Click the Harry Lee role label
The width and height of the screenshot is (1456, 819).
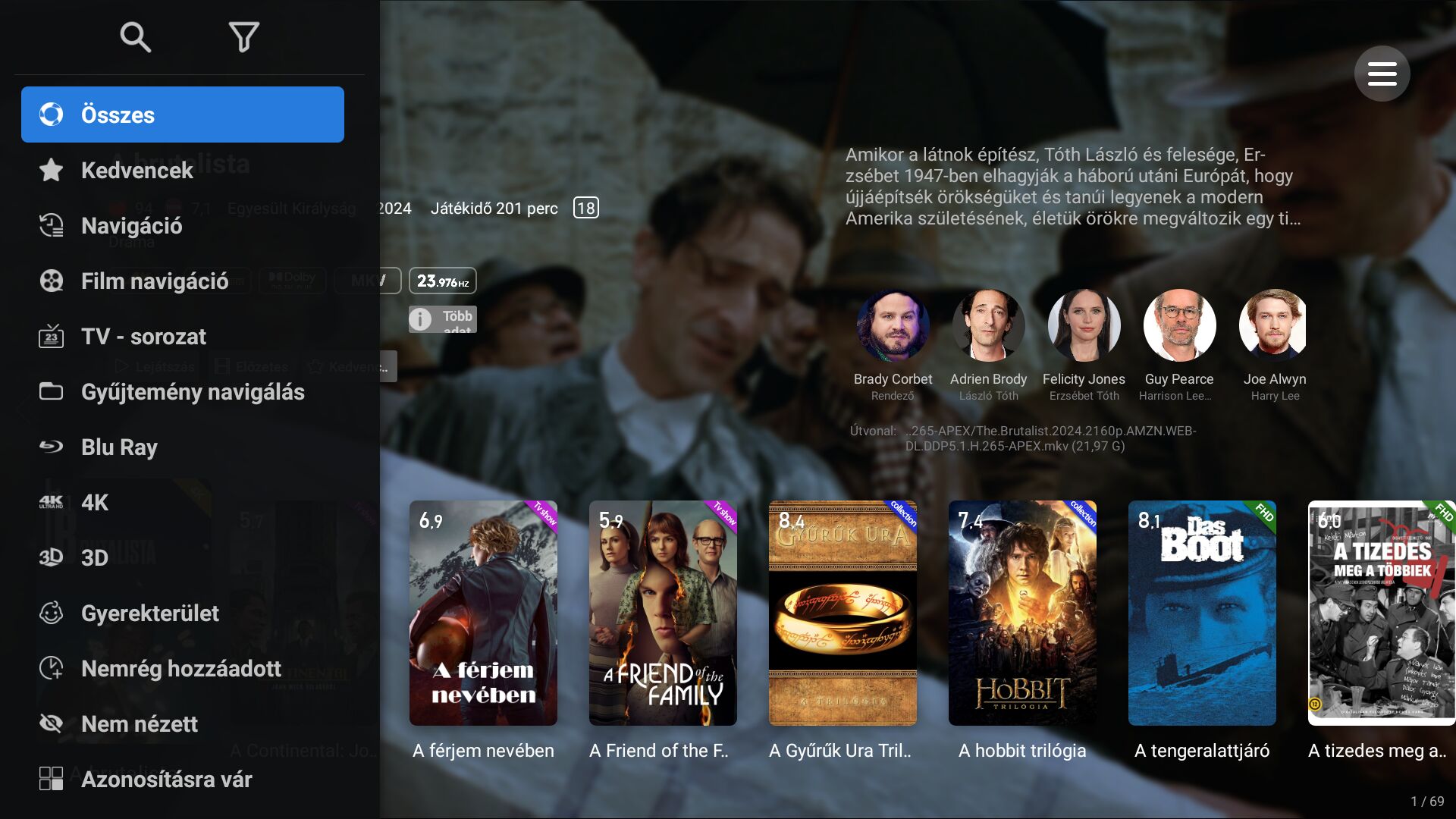pos(1275,396)
